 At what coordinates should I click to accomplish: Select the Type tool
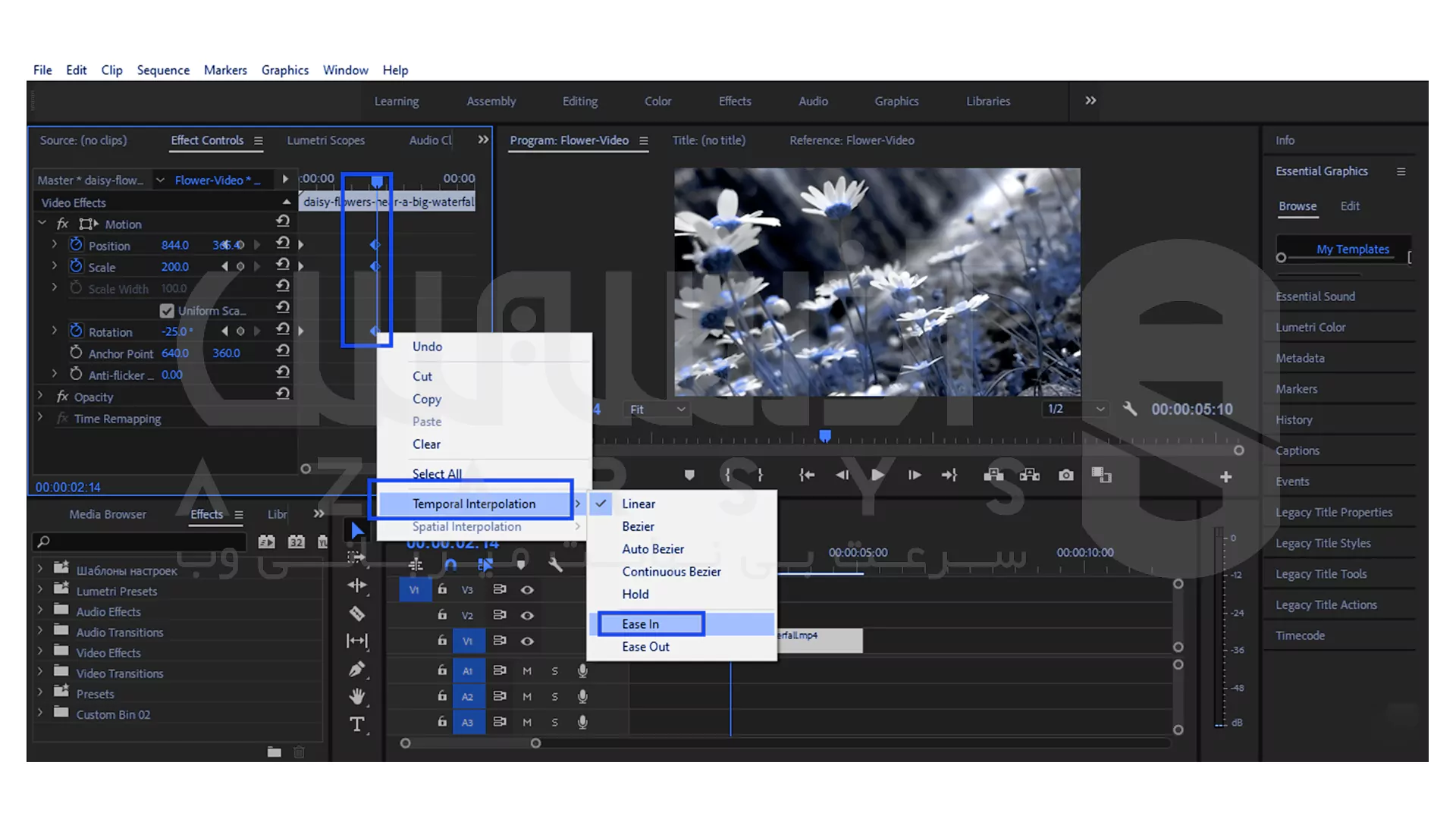357,724
